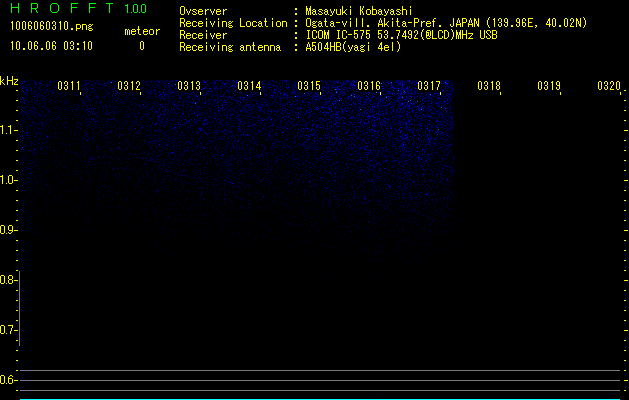The width and height of the screenshot is (629, 400).
Task: Click the version number 1.0.0
Action: pyautogui.click(x=136, y=8)
